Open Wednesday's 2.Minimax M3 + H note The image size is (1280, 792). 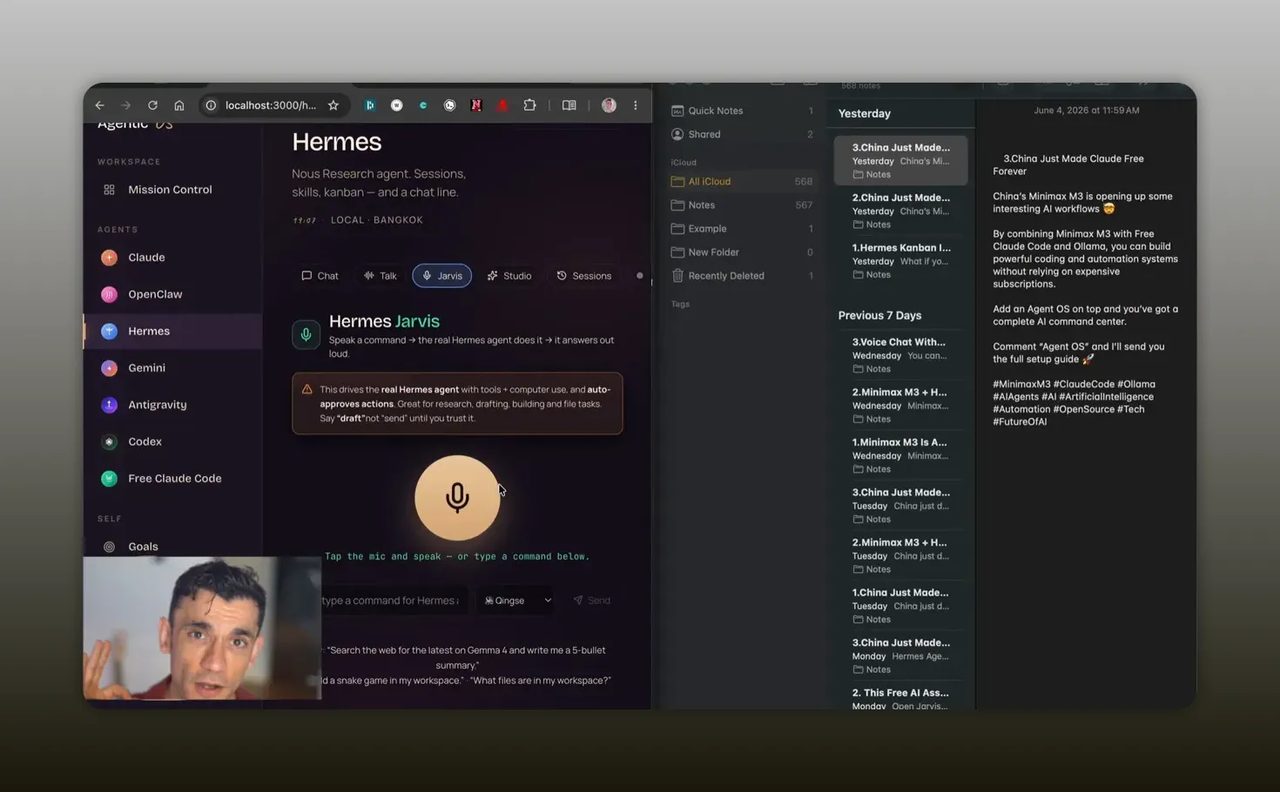coord(901,405)
